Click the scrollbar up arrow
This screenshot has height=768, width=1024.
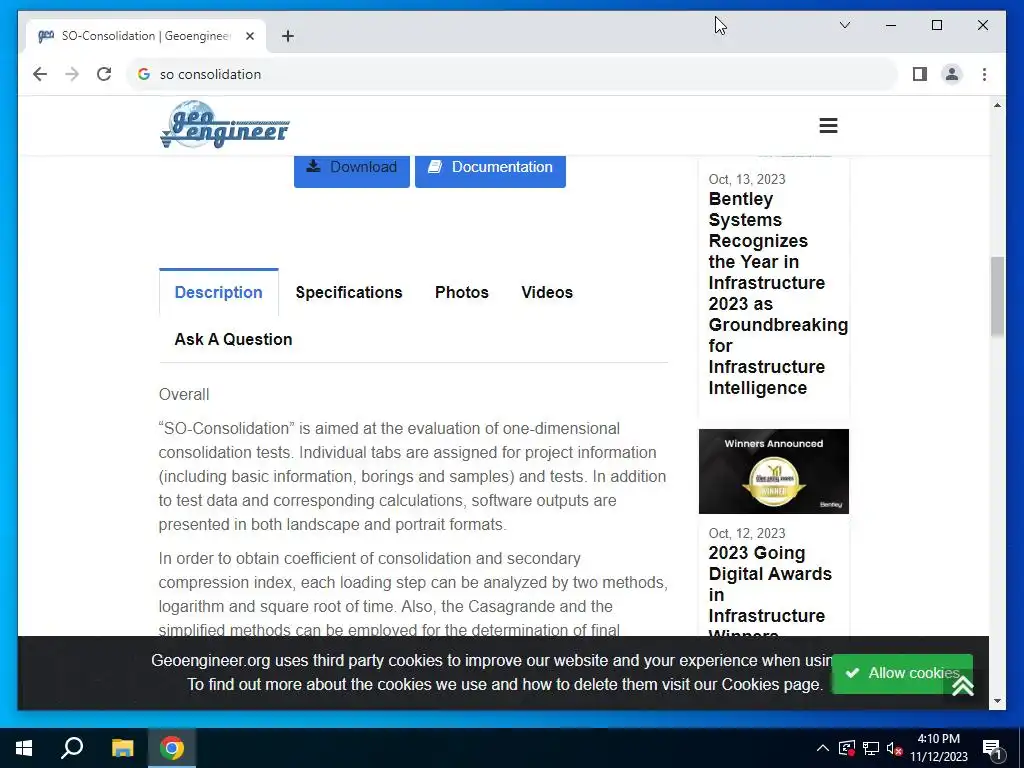997,104
